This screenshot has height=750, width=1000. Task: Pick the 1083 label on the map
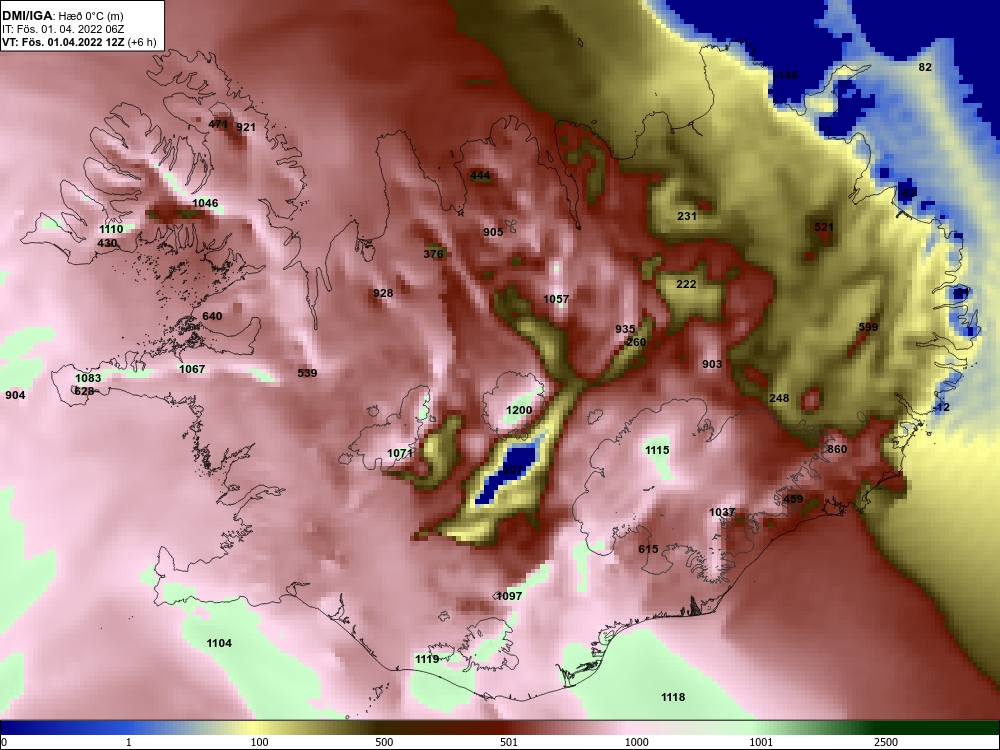[88, 378]
